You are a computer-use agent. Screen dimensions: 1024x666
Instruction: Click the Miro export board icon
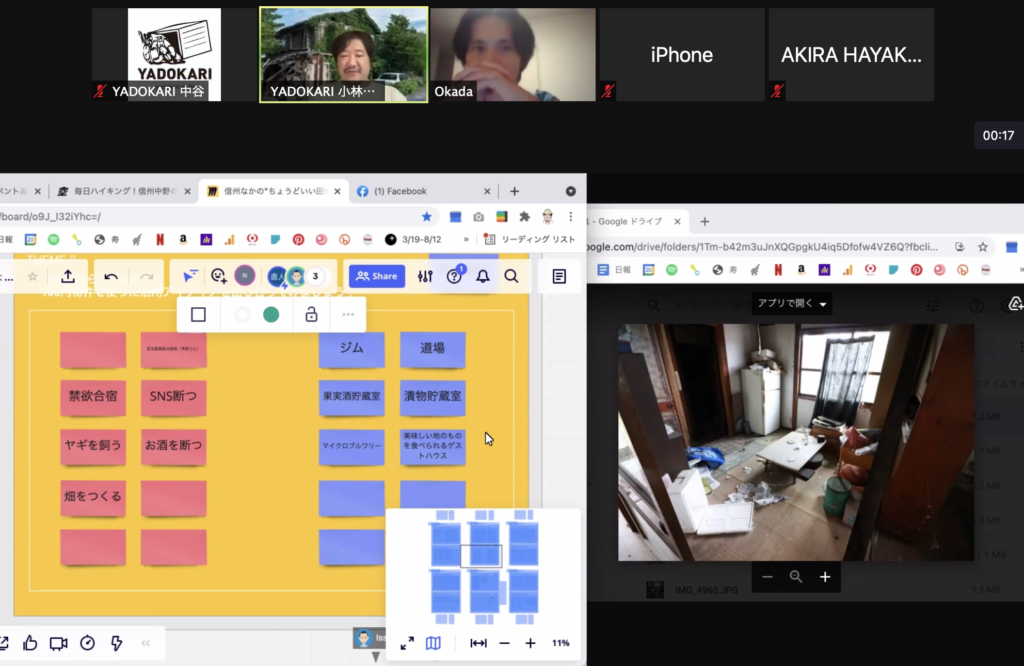click(x=68, y=276)
